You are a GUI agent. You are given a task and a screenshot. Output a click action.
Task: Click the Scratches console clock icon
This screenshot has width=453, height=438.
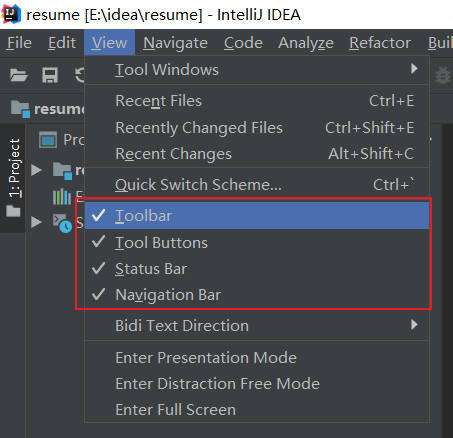(62, 223)
